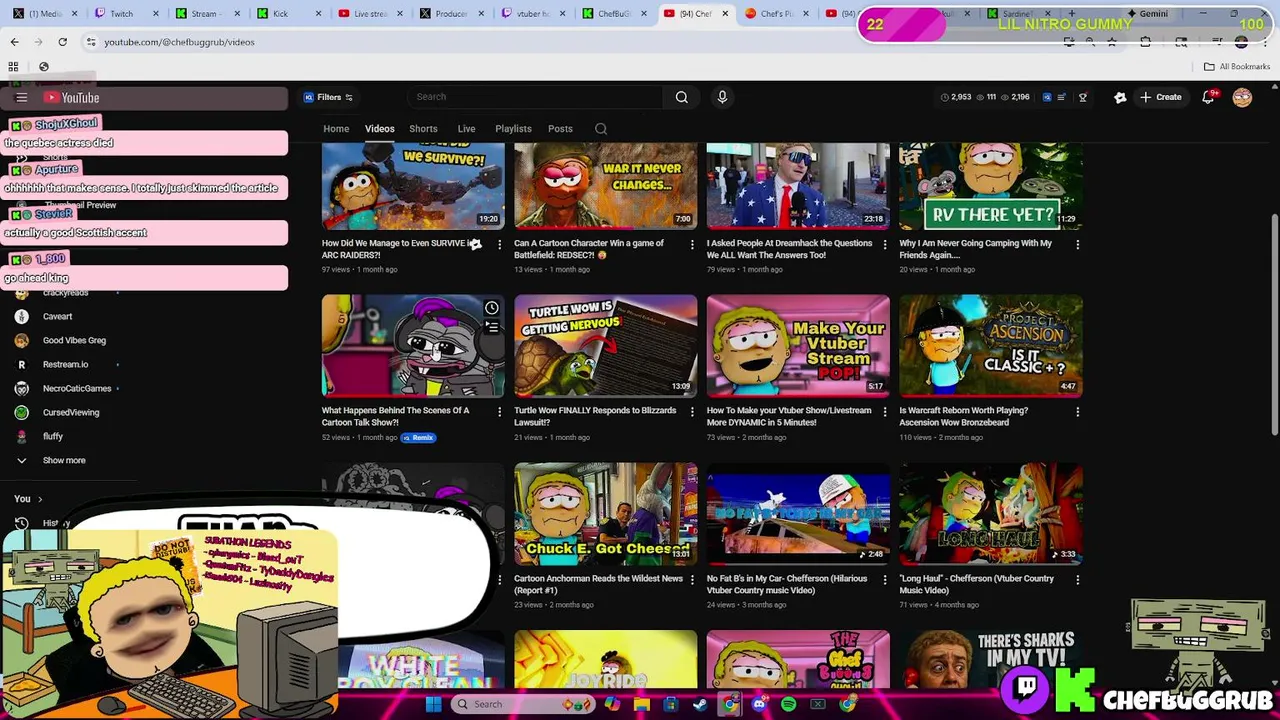The height and width of the screenshot is (720, 1280).
Task: Open 'Cartoon Anchorman Reads the Wildest News' title
Action: click(598, 584)
